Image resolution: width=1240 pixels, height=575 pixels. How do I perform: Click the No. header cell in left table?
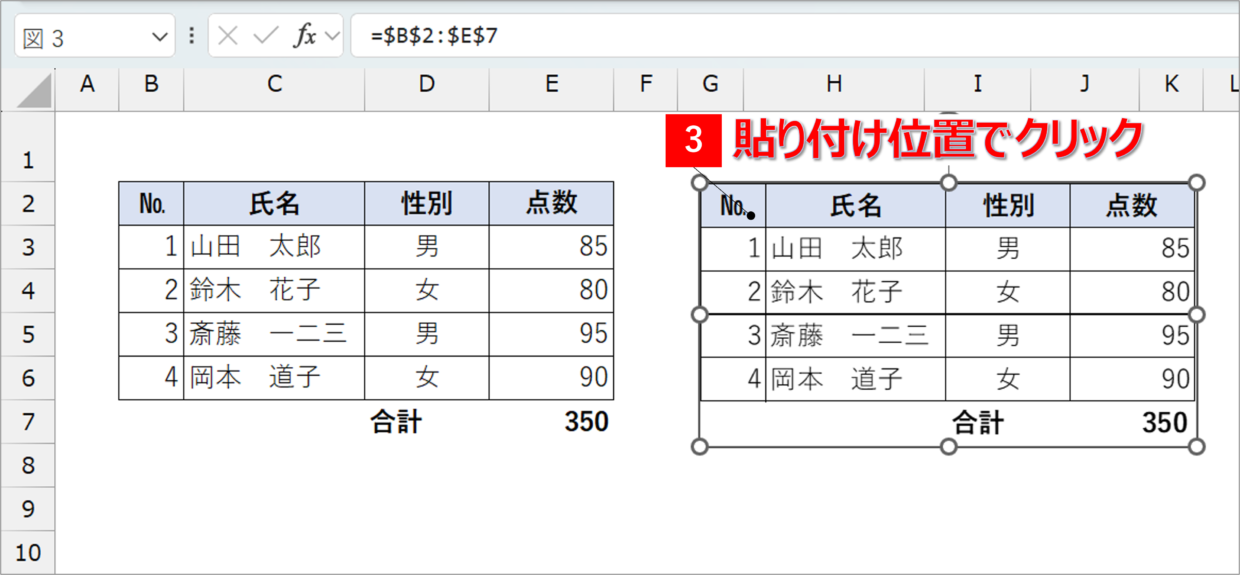pos(151,203)
